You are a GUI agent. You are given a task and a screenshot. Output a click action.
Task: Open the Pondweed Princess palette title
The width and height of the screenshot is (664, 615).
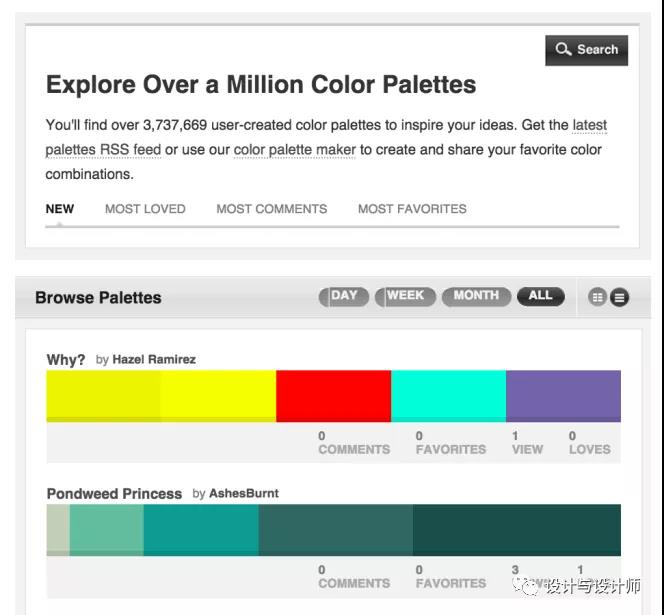point(114,493)
